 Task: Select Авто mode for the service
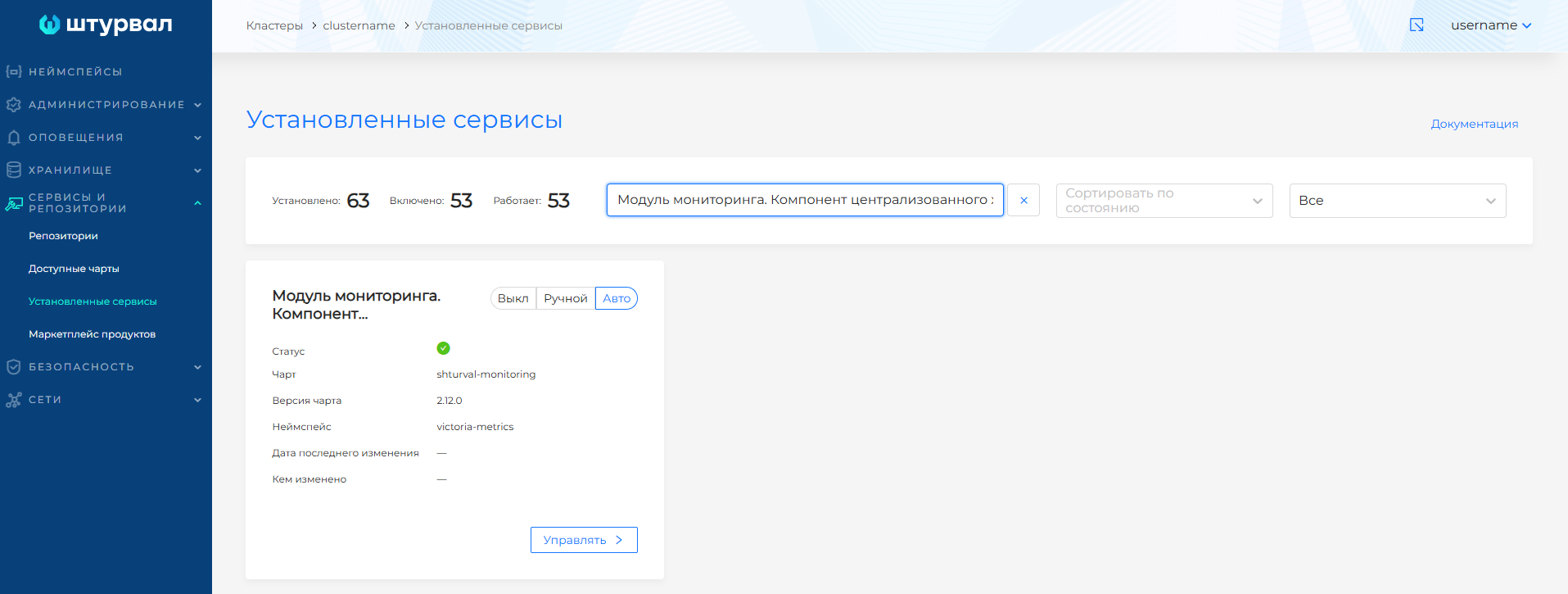(617, 299)
